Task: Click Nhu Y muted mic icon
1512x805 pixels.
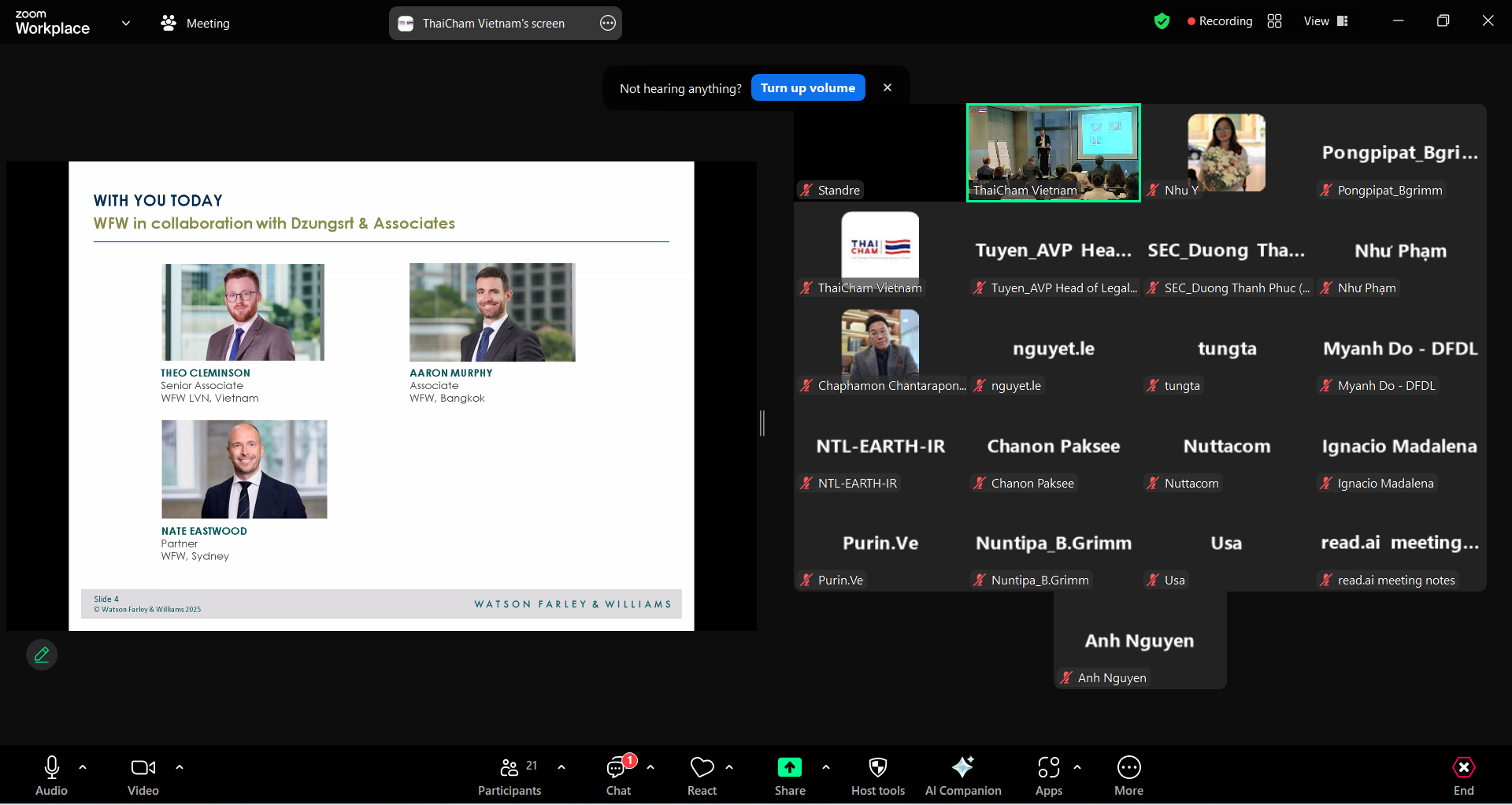Action: point(1153,190)
